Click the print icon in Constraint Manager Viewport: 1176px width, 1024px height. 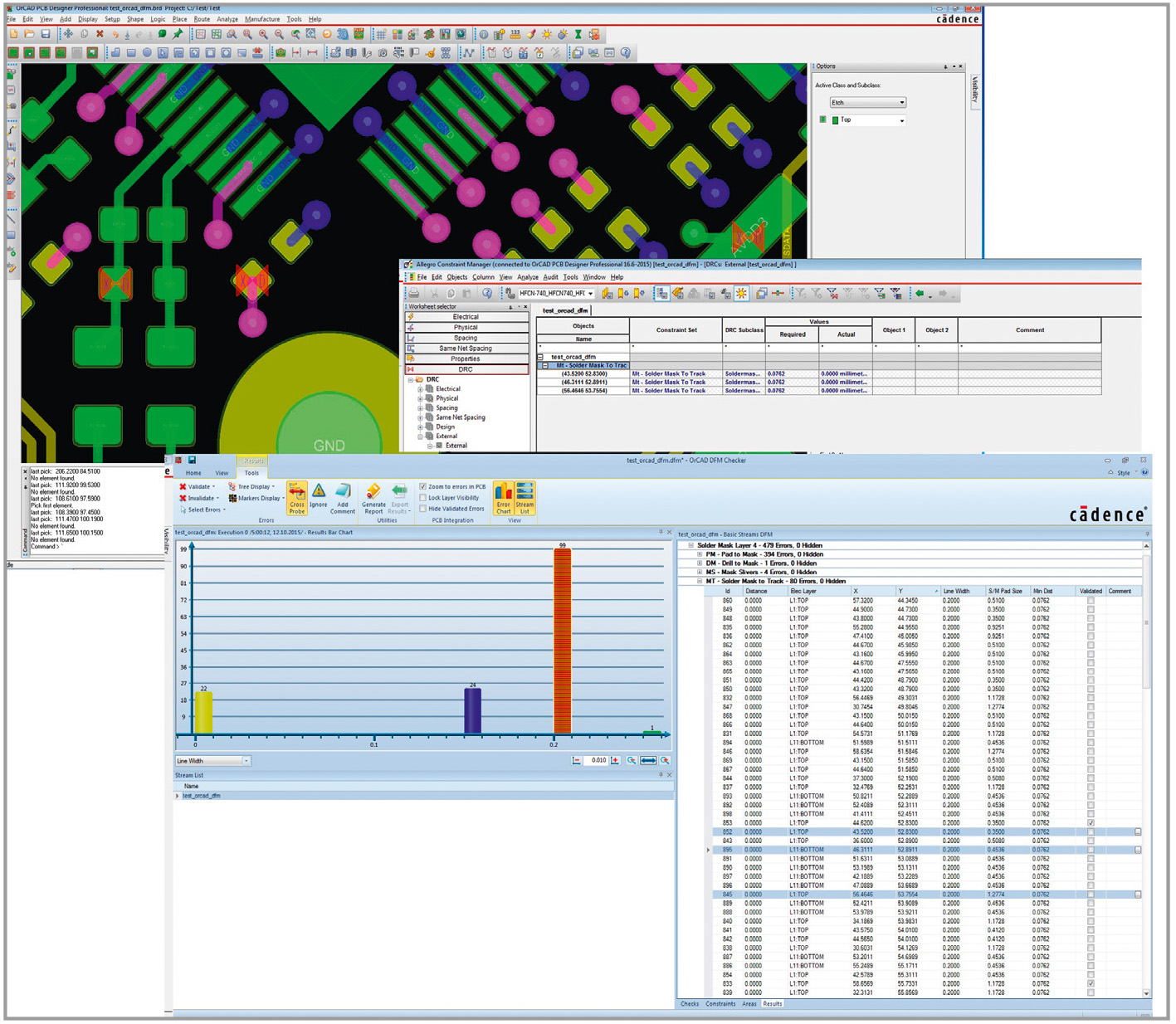[413, 294]
